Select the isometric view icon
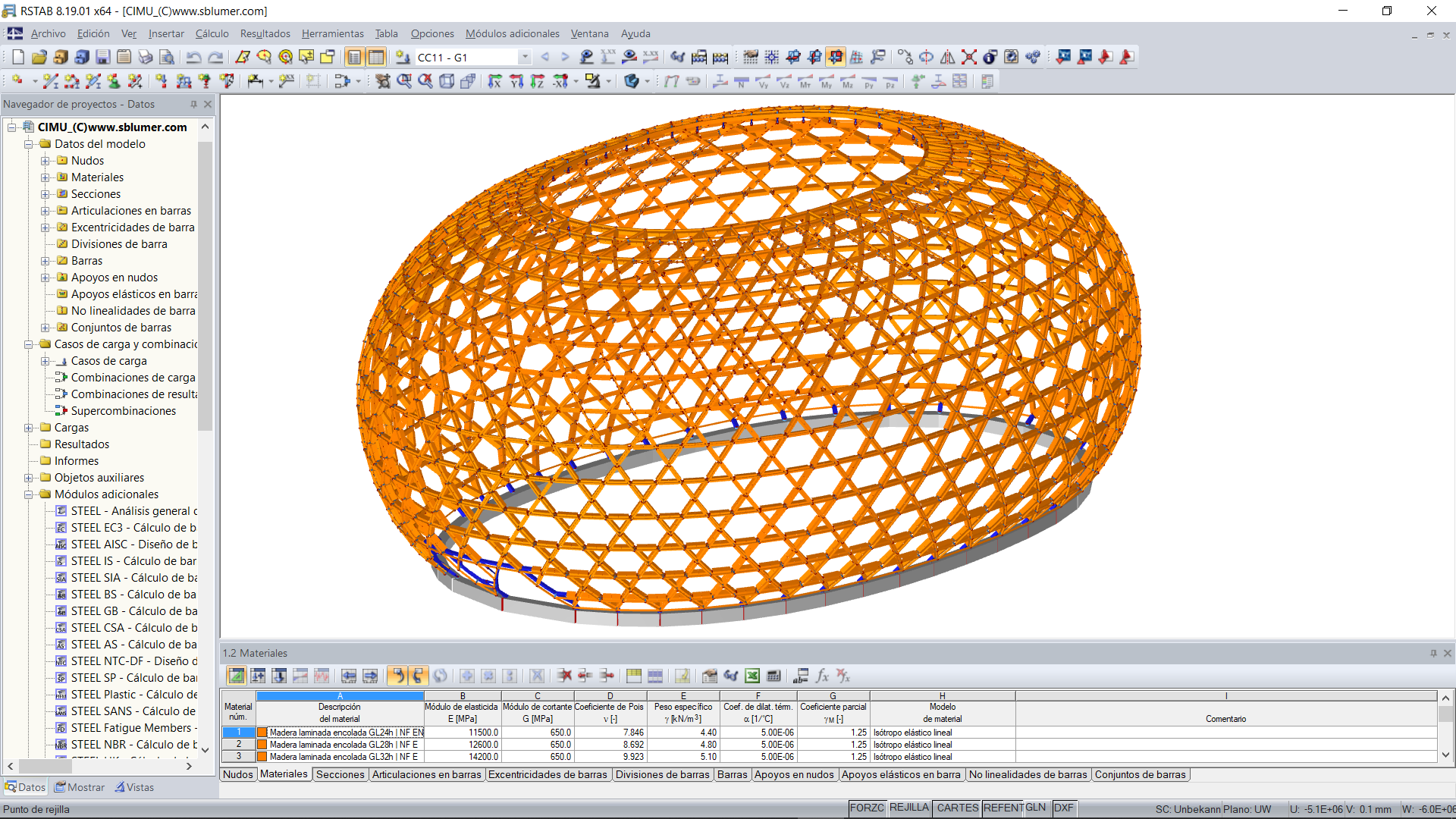Viewport: 1456px width, 819px height. [447, 81]
